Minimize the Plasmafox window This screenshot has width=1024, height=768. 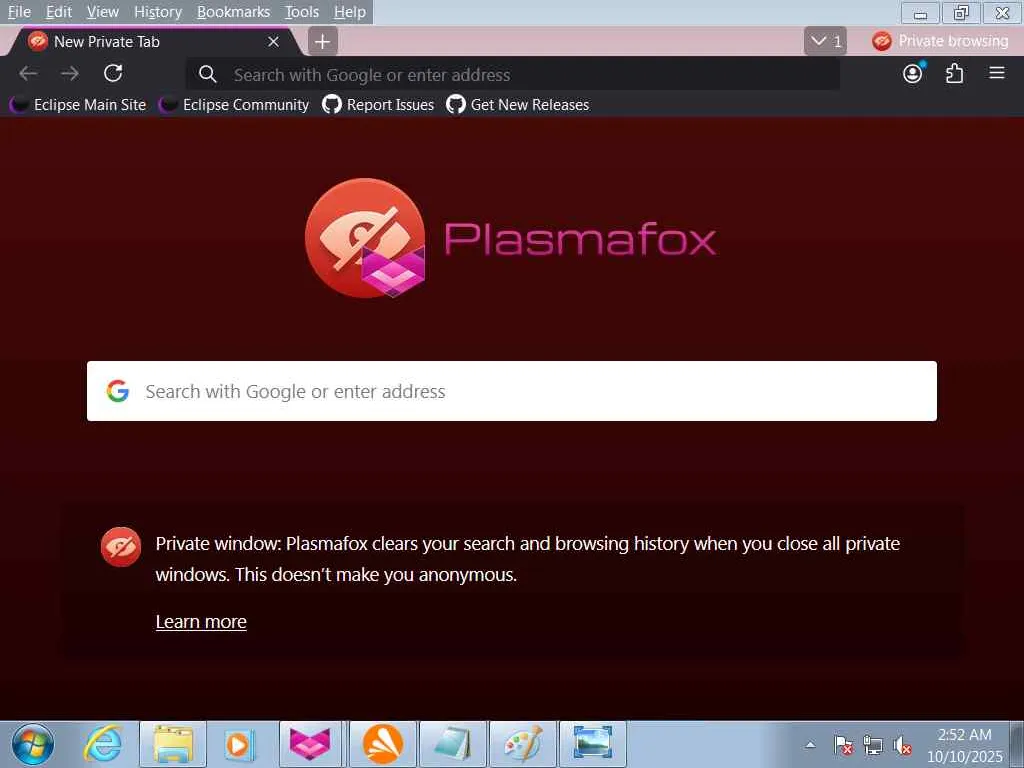pyautogui.click(x=920, y=12)
